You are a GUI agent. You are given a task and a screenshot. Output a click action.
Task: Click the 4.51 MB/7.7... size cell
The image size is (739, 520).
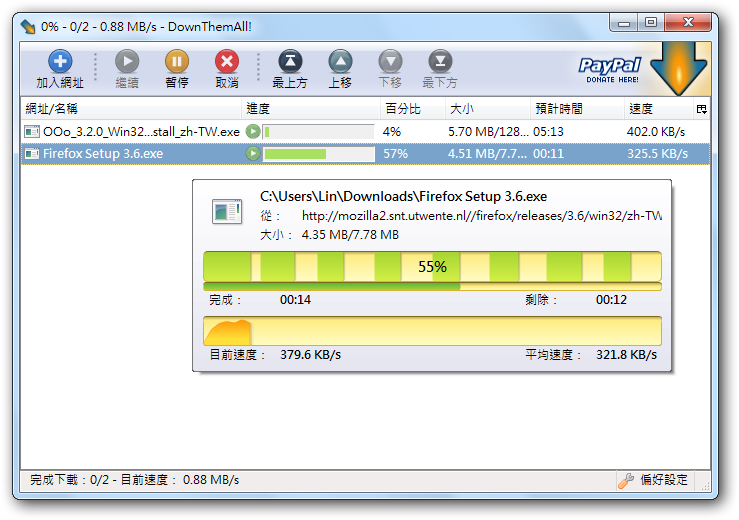(487, 154)
